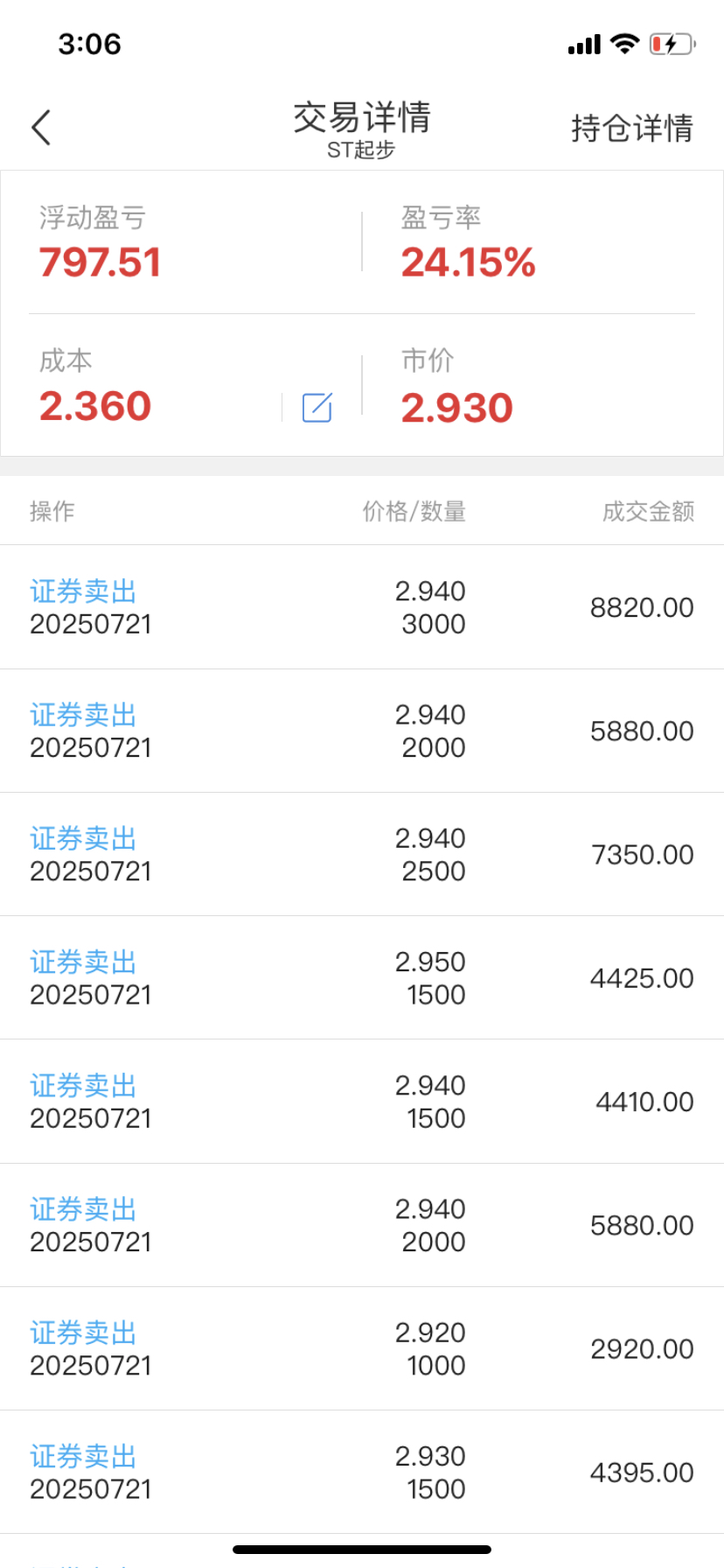Open the 4395.00 sell transaction row
724x1568 pixels.
[x=362, y=1472]
